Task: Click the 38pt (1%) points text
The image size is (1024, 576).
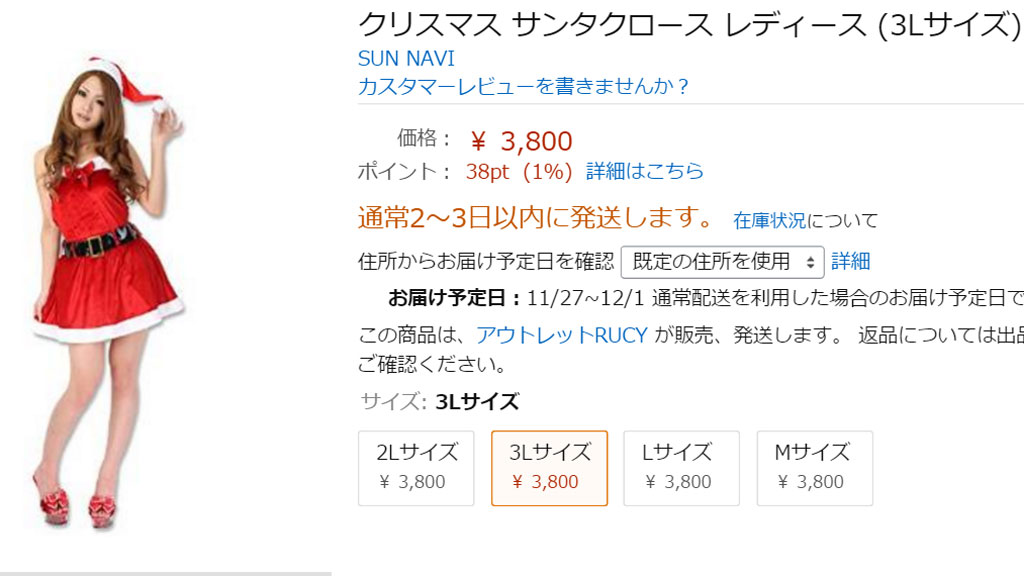Action: 519,172
